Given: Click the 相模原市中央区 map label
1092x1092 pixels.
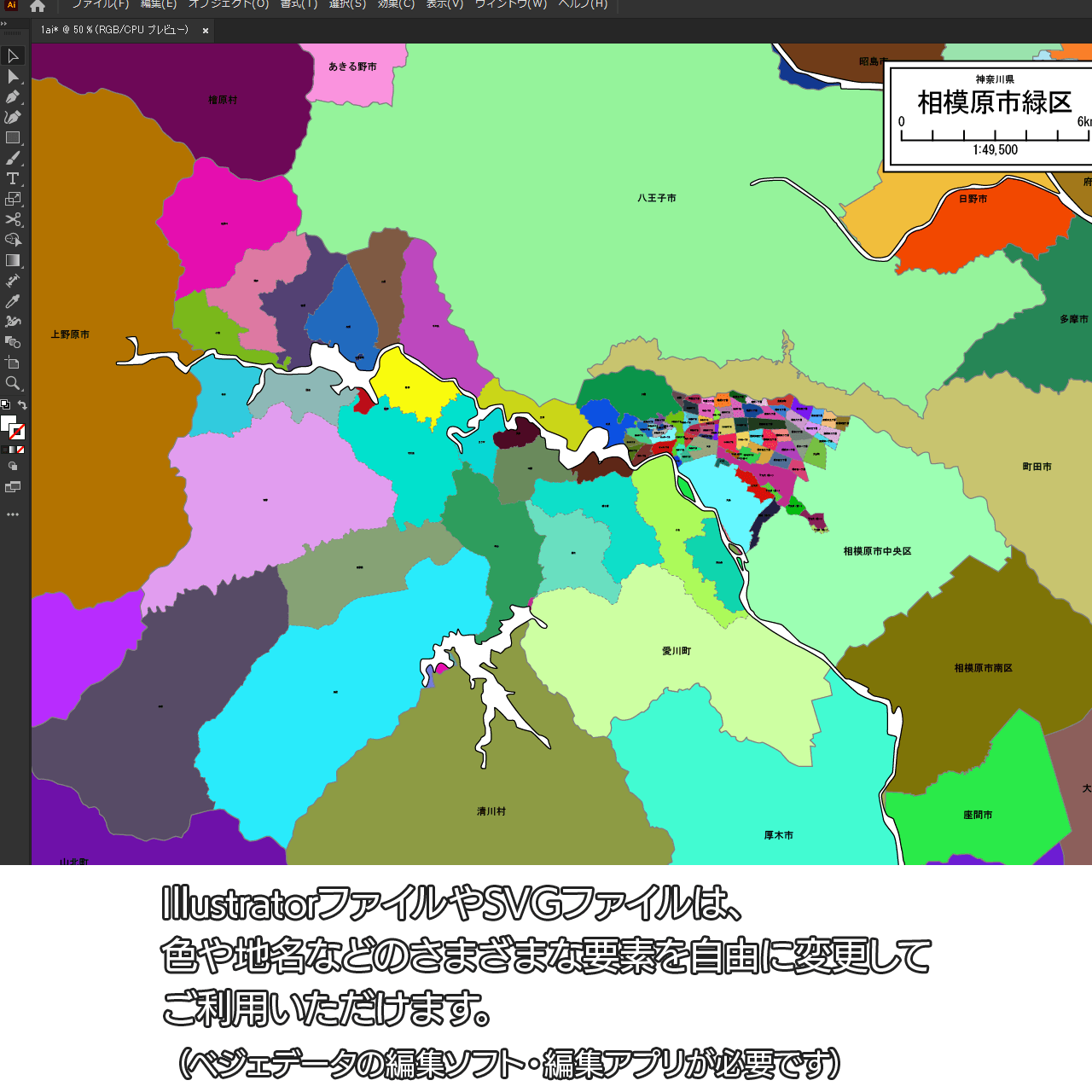Looking at the screenshot, I should tap(877, 551).
